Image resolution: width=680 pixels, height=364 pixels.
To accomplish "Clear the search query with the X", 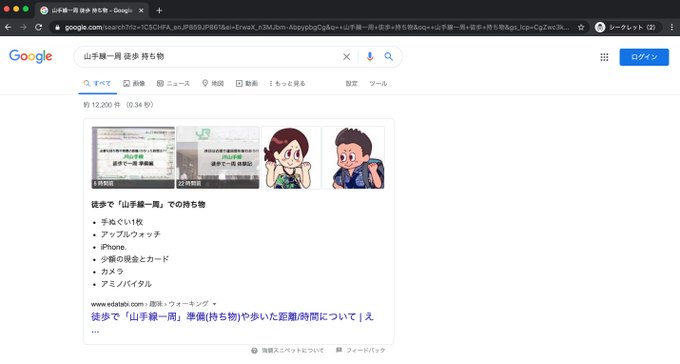I will tap(347, 56).
